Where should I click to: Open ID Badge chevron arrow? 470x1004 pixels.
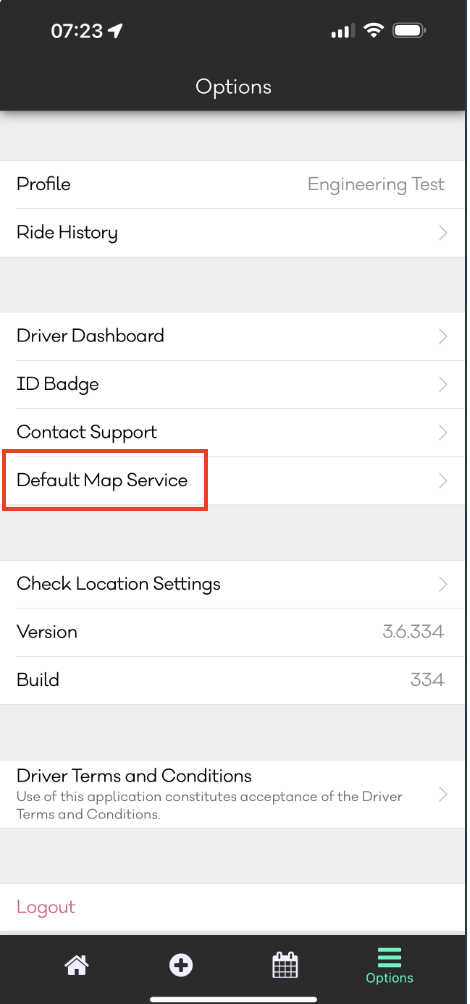click(x=442, y=385)
